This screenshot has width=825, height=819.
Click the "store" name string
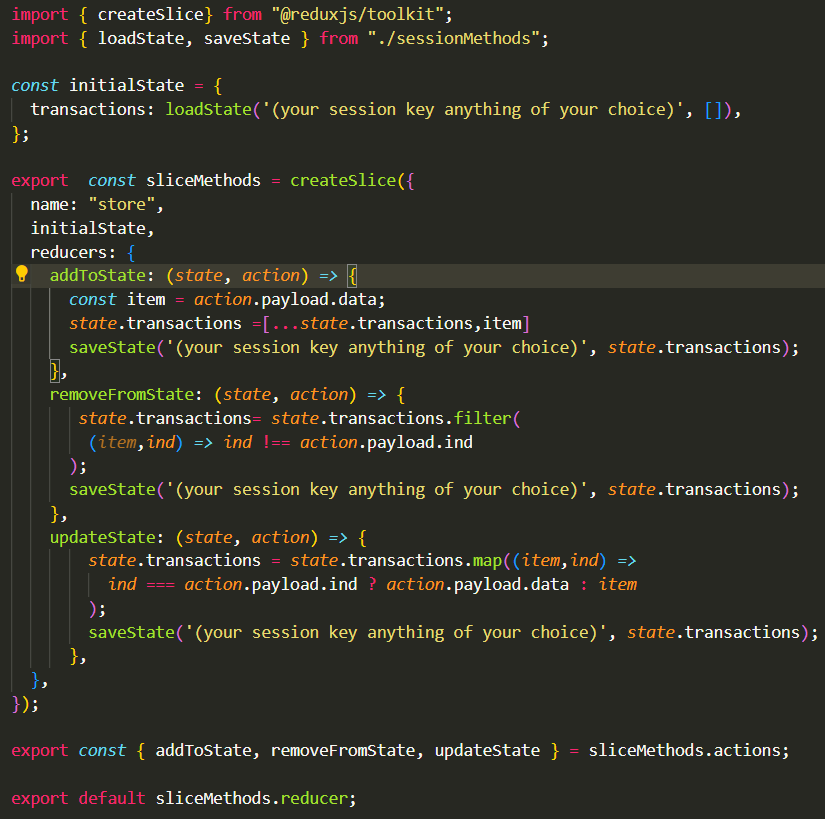tap(121, 203)
